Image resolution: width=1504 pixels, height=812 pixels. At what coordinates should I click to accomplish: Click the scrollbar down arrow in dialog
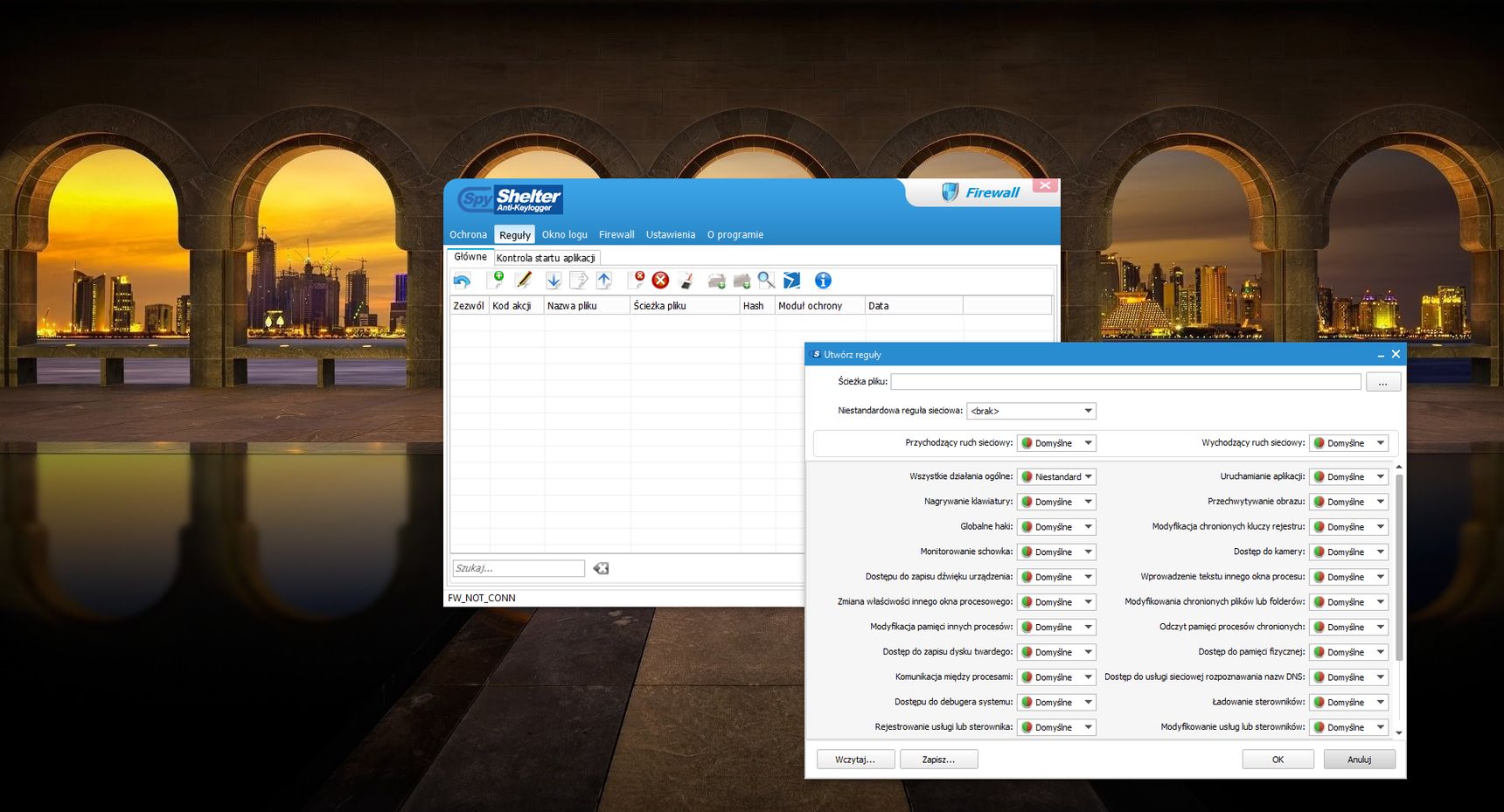(1399, 733)
